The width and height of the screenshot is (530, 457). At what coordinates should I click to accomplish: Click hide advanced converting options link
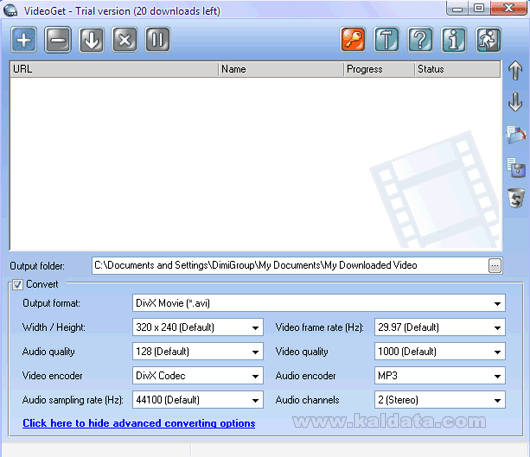point(139,423)
